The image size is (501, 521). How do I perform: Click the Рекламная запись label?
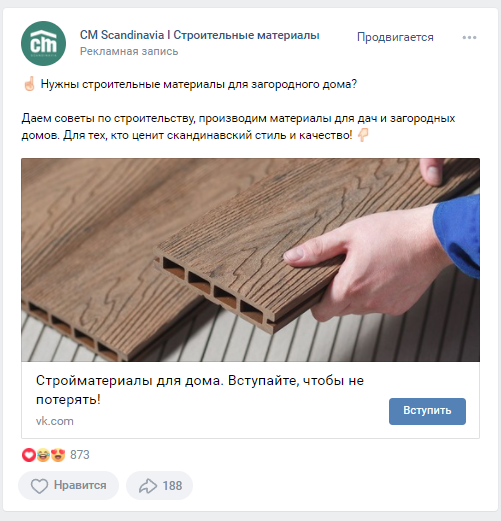[129, 51]
